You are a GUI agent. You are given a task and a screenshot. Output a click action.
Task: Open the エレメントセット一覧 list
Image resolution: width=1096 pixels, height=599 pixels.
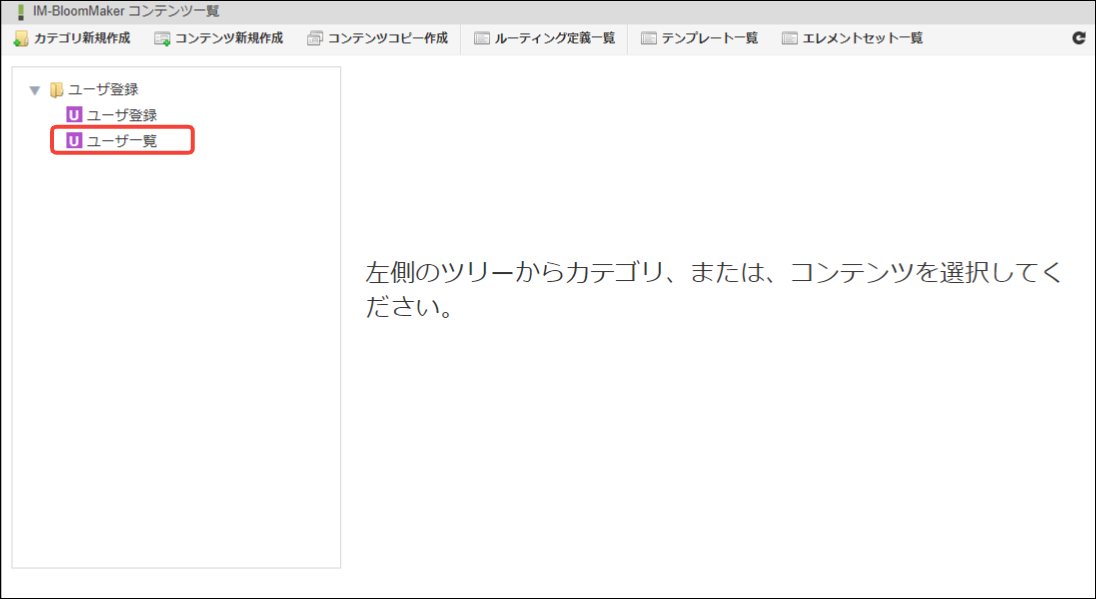[852, 38]
